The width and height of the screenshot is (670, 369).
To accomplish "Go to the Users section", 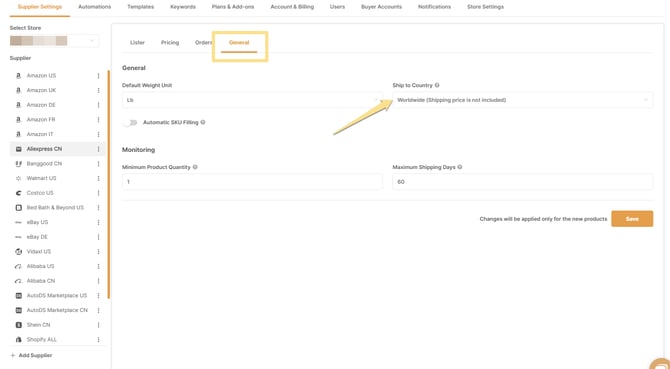I will click(337, 7).
